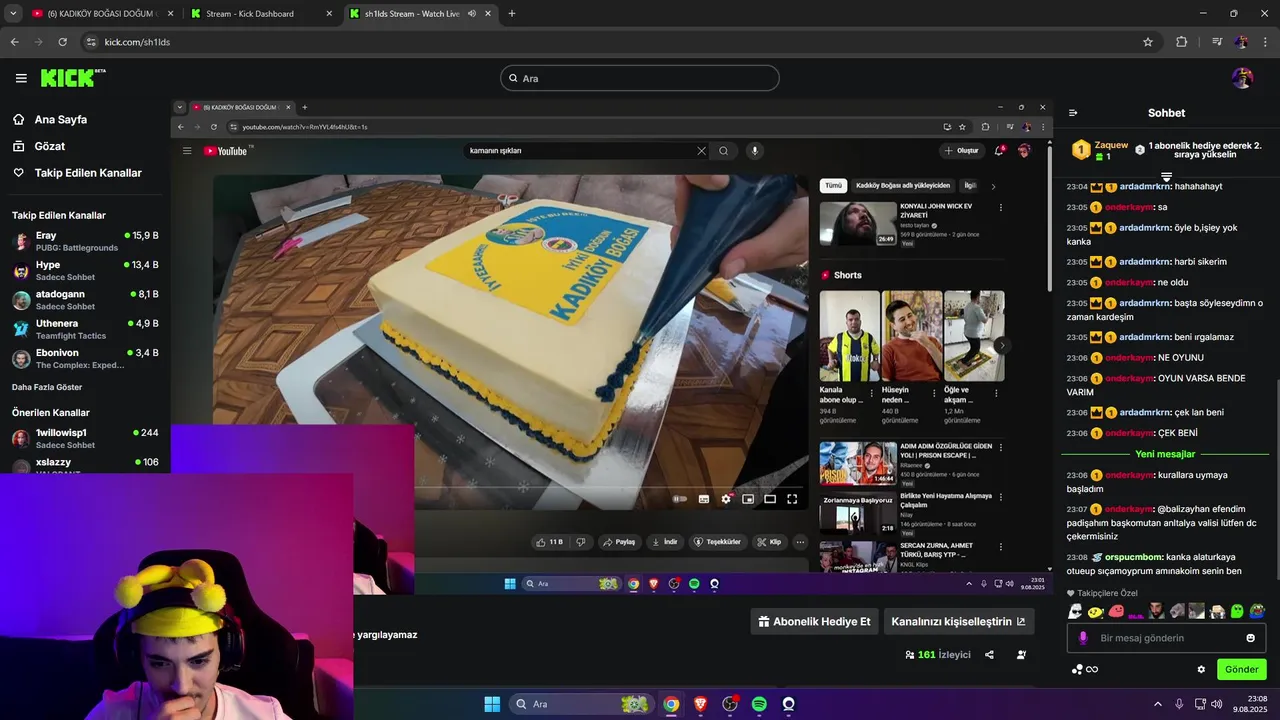Screen dimensions: 1280x720
Task: Click Kanalınızı kişiselleştirin button
Action: click(x=958, y=621)
